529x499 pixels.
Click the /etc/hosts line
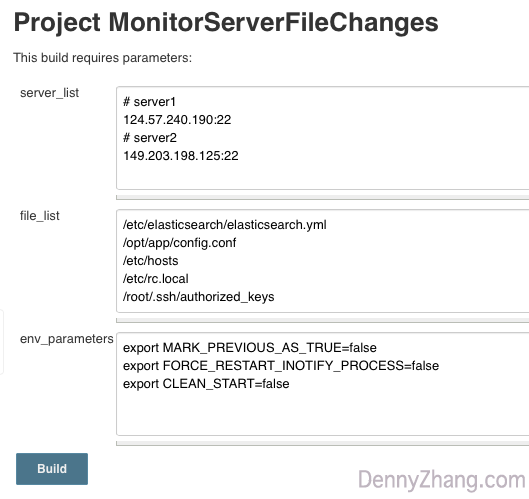(x=150, y=261)
